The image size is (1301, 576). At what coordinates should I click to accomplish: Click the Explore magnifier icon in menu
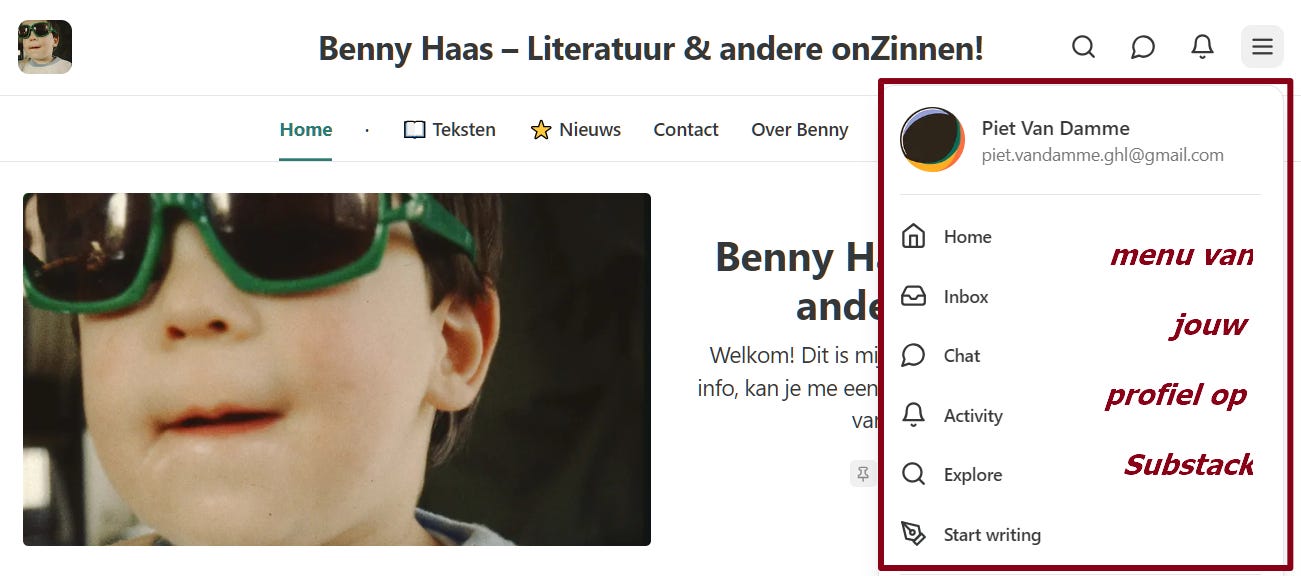point(913,474)
